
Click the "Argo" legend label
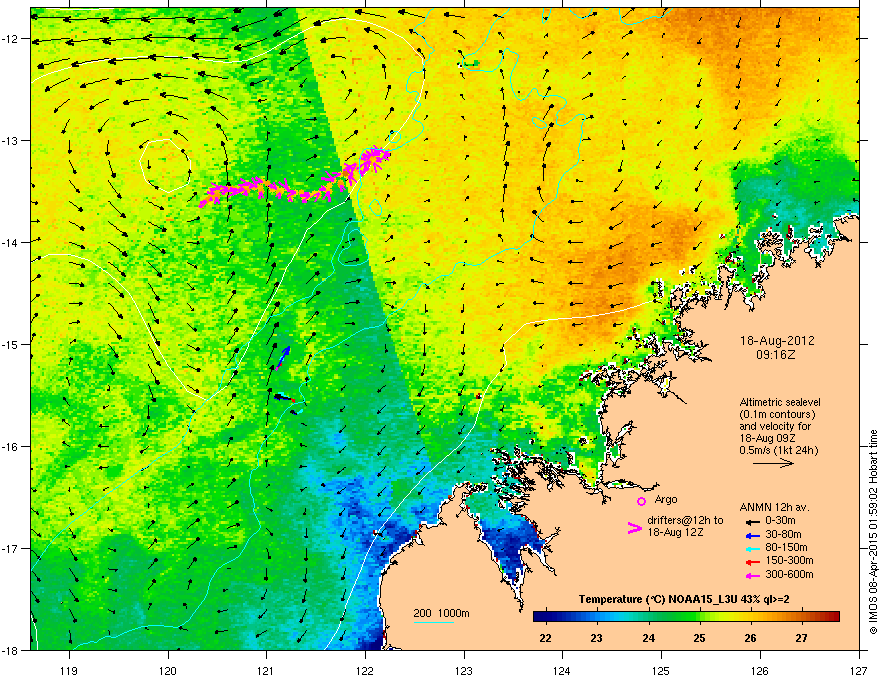pyautogui.click(x=666, y=499)
